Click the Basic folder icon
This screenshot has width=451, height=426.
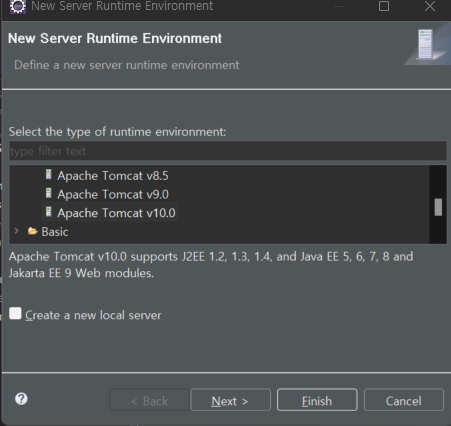coord(32,231)
